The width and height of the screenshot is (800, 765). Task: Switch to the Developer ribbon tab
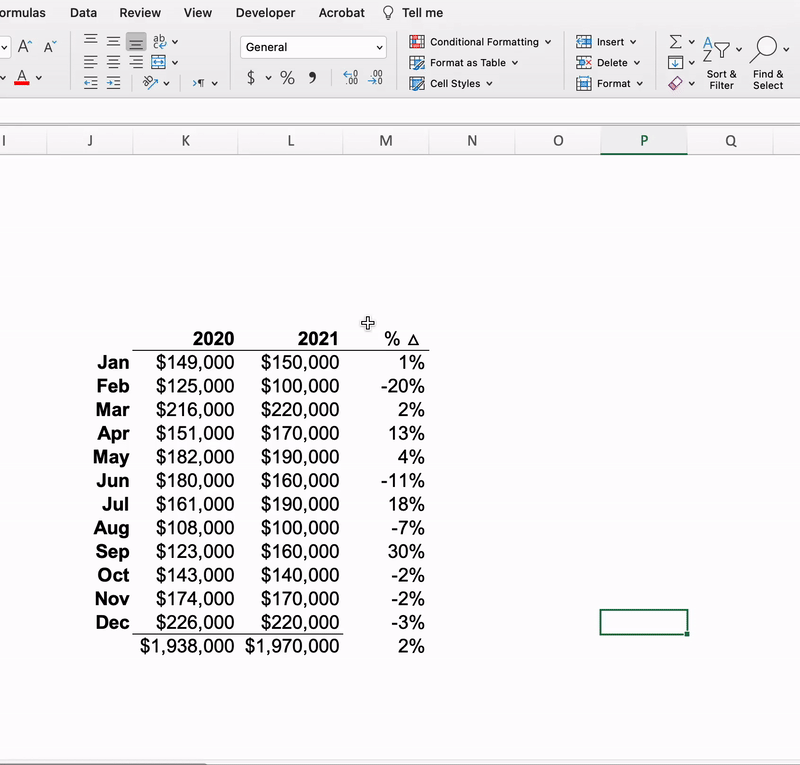(265, 13)
